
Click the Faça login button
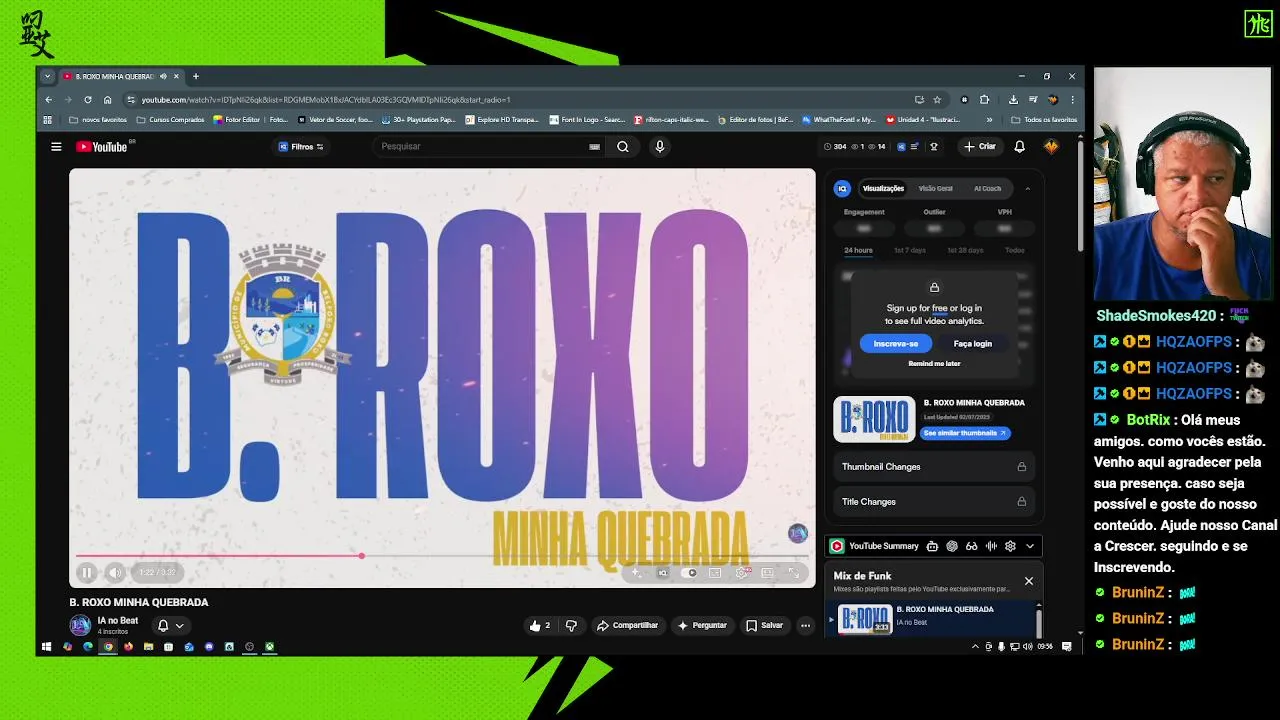pos(973,343)
